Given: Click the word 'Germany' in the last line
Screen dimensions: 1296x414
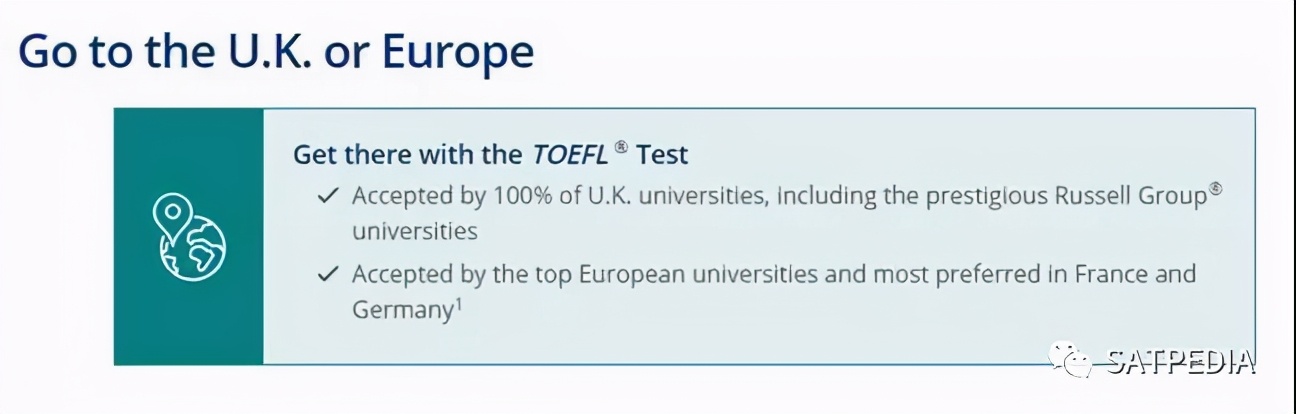Looking at the screenshot, I should click(402, 311).
